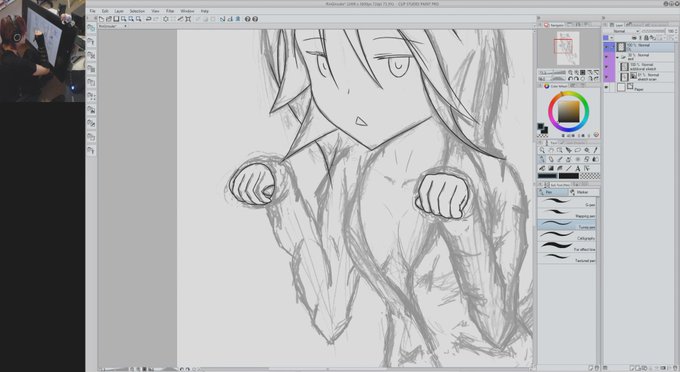The height and width of the screenshot is (372, 680).
Task: Select the Calligraphy brush
Action: (567, 236)
